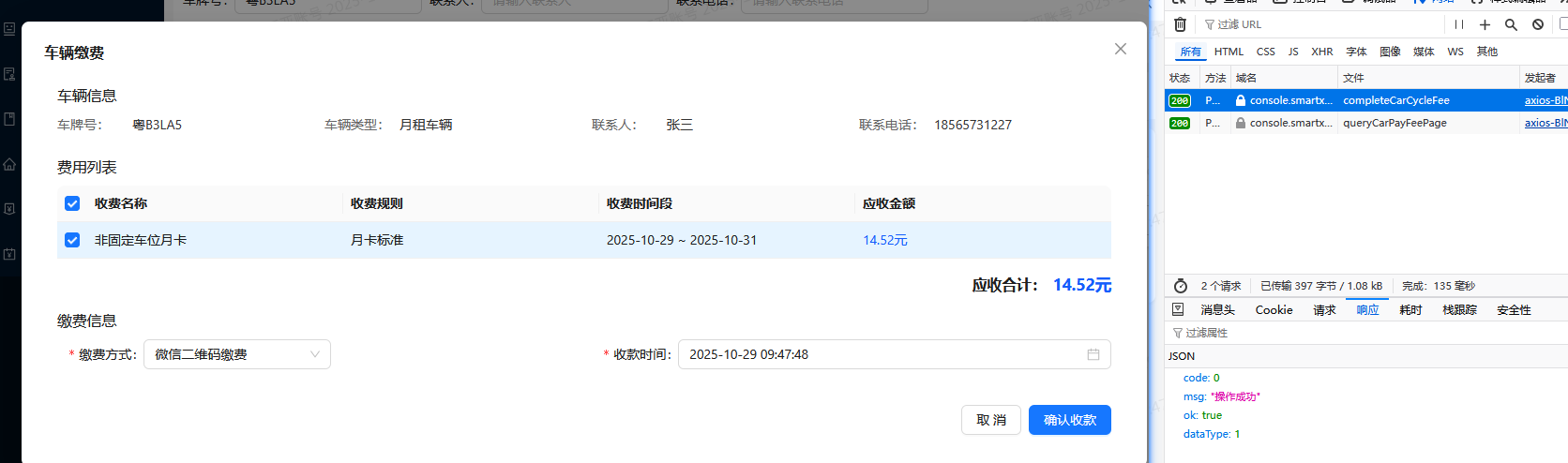Screen dimensions: 1568x463
Task: Click the 月卡标准 cell
Action: 377,240
